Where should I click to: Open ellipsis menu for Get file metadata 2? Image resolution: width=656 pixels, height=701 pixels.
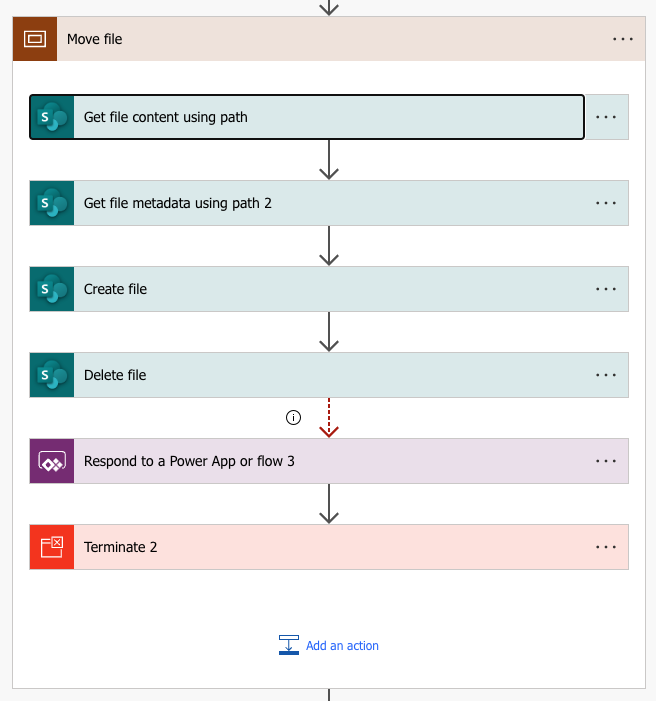click(606, 203)
